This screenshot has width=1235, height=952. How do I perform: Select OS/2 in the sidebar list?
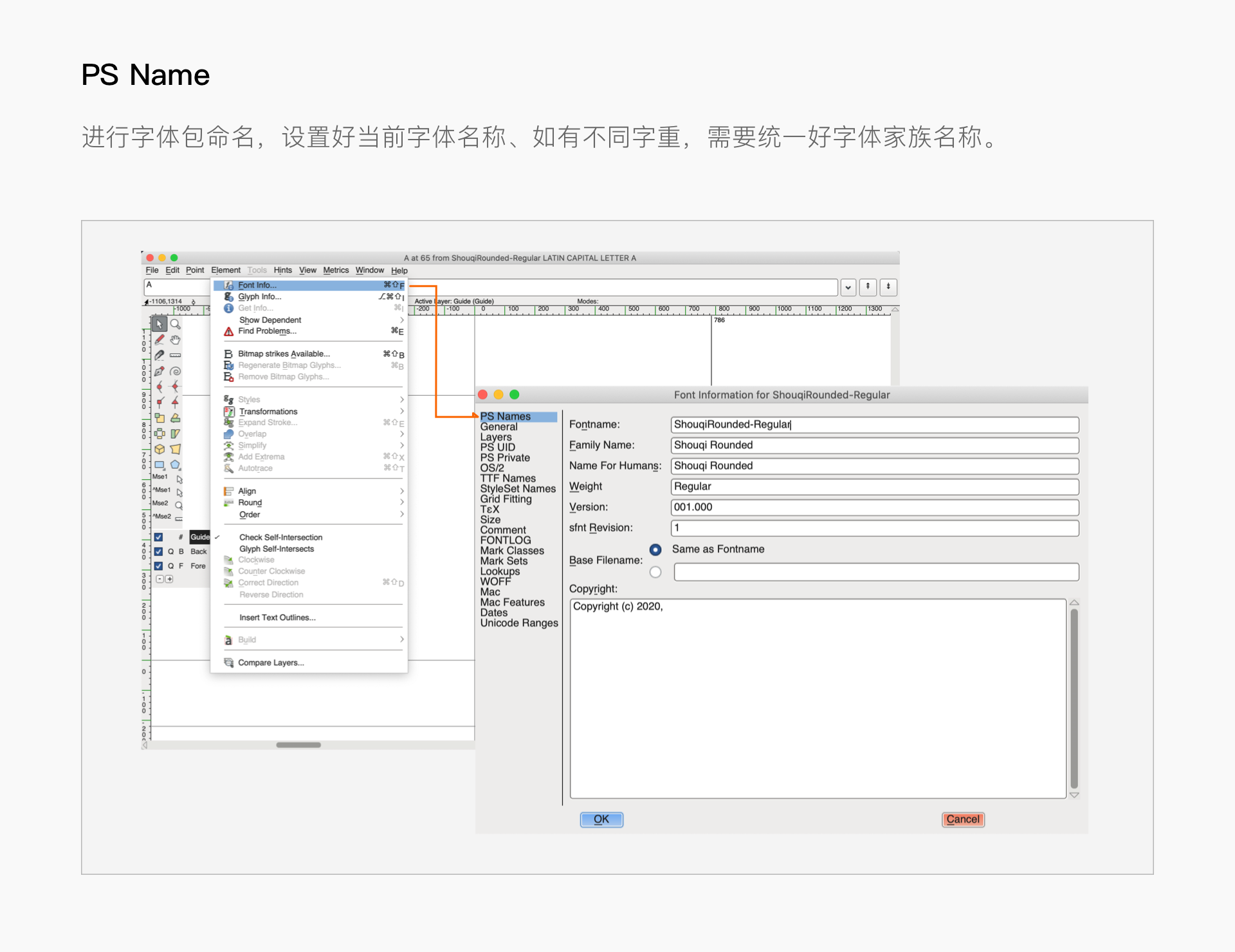click(492, 468)
